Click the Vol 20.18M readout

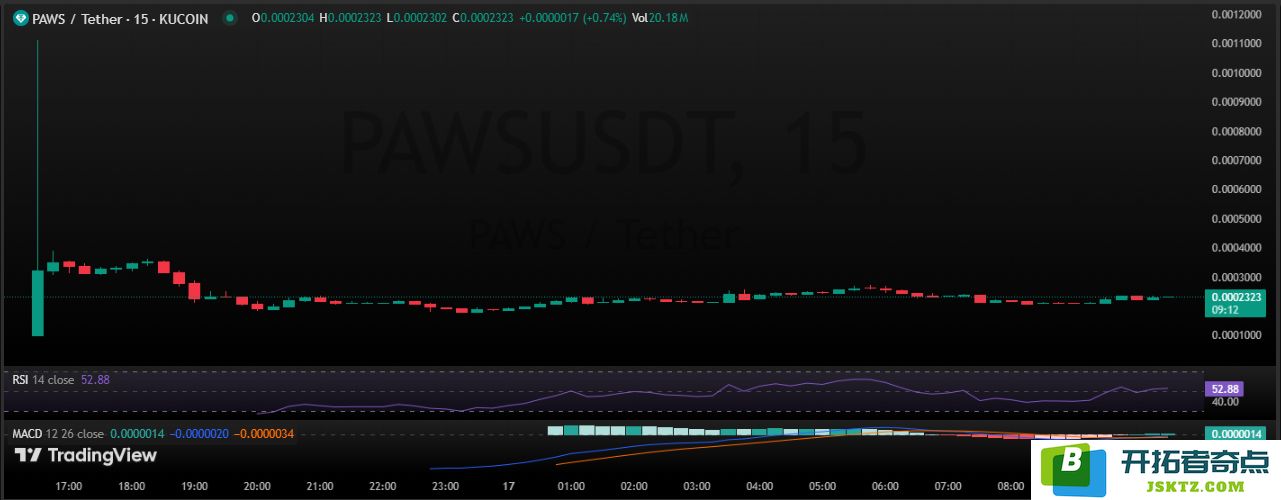(659, 18)
